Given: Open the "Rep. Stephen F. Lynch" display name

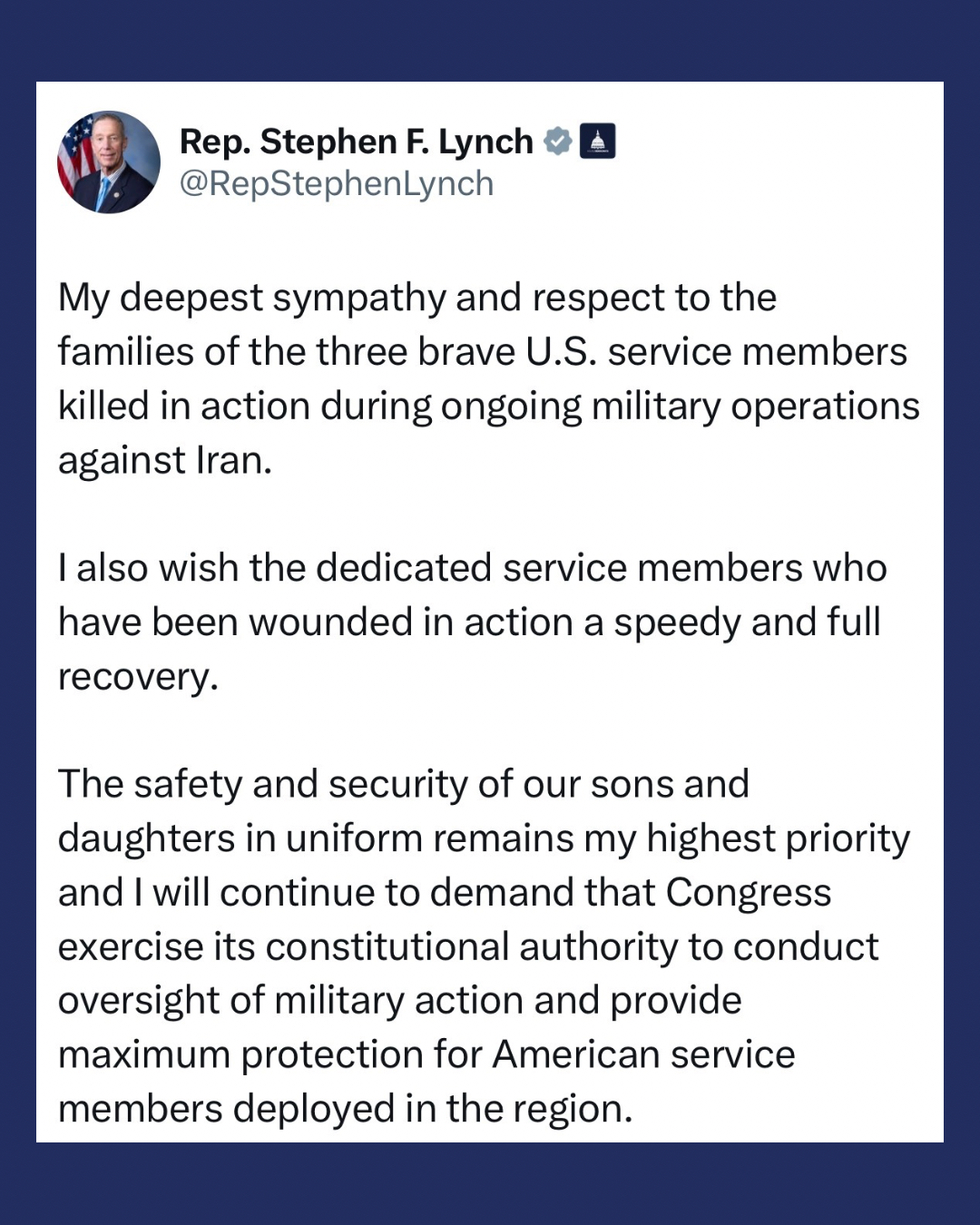Looking at the screenshot, I should pos(356,142).
